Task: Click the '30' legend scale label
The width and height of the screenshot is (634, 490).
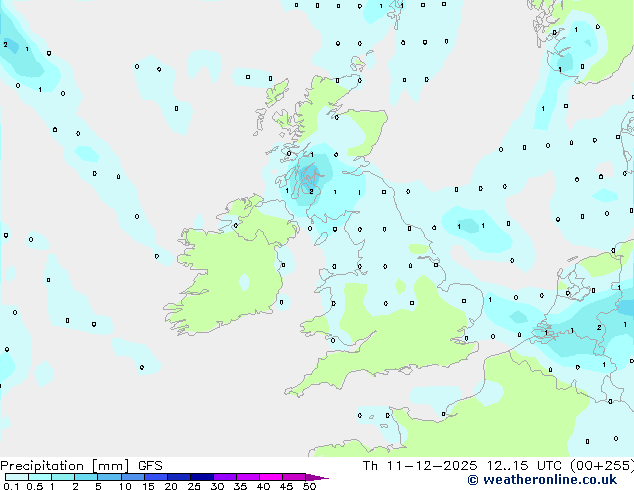Action: (217, 486)
